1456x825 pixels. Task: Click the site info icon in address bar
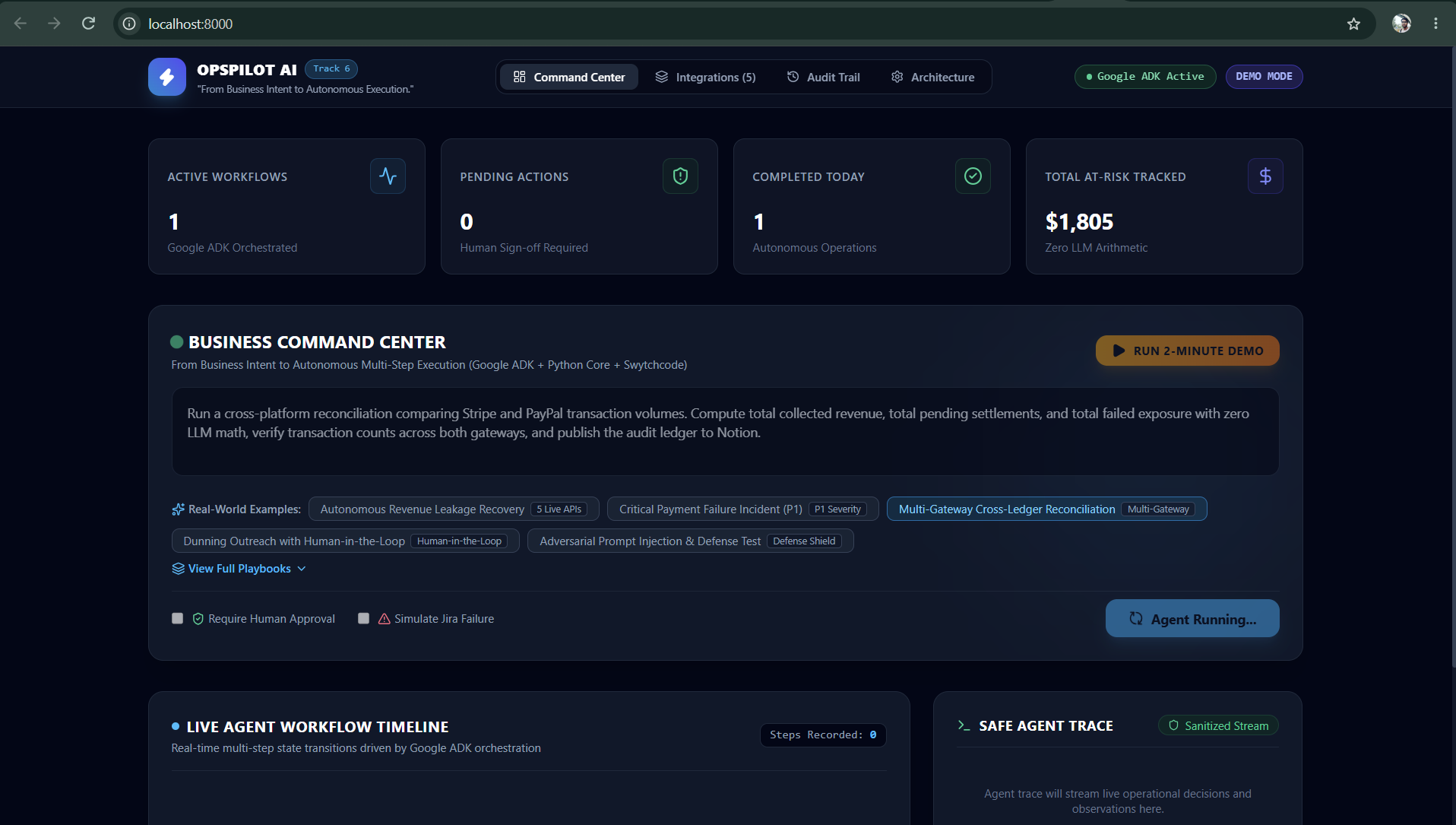tap(130, 24)
